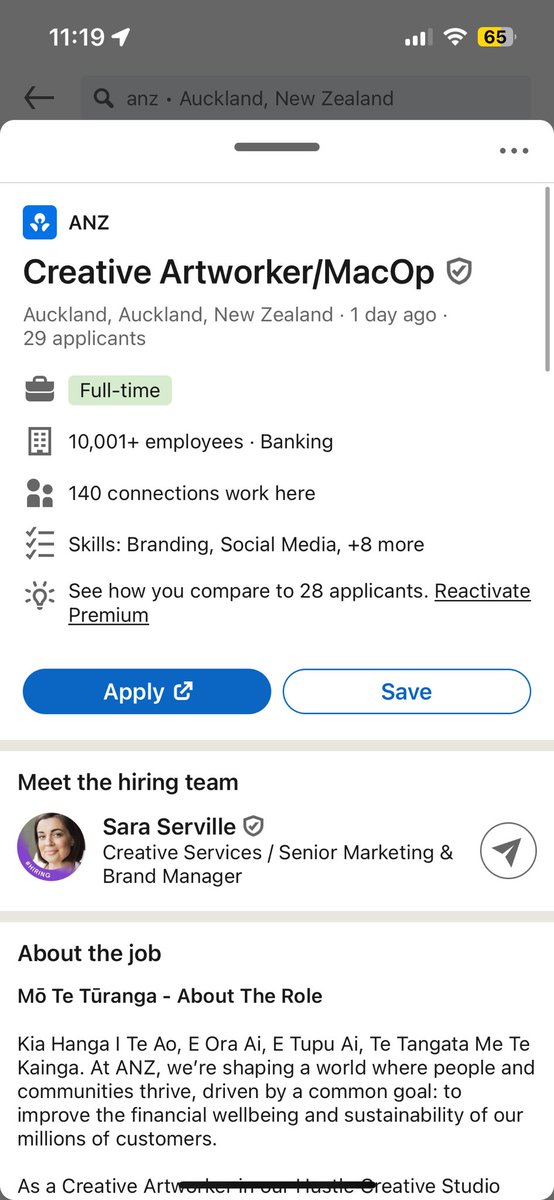Open the Reactivate Premium link
The image size is (554, 1200).
[x=299, y=603]
